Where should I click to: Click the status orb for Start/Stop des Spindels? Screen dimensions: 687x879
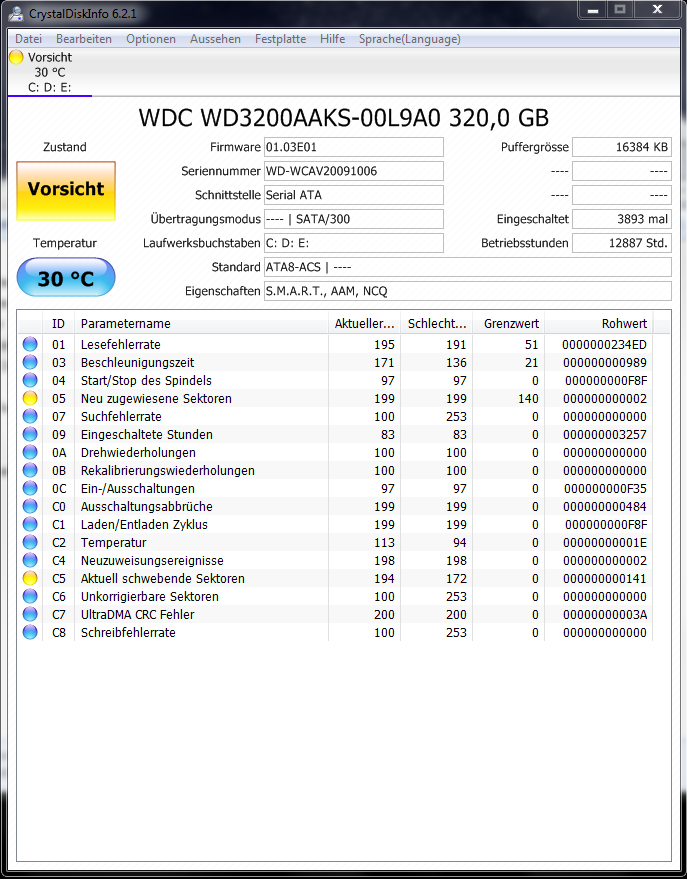coord(30,380)
